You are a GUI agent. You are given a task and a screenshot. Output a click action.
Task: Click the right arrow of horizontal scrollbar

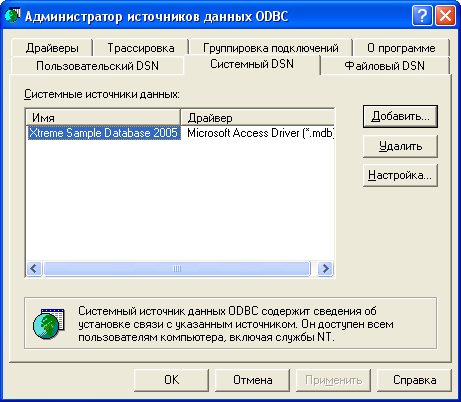pos(325,268)
